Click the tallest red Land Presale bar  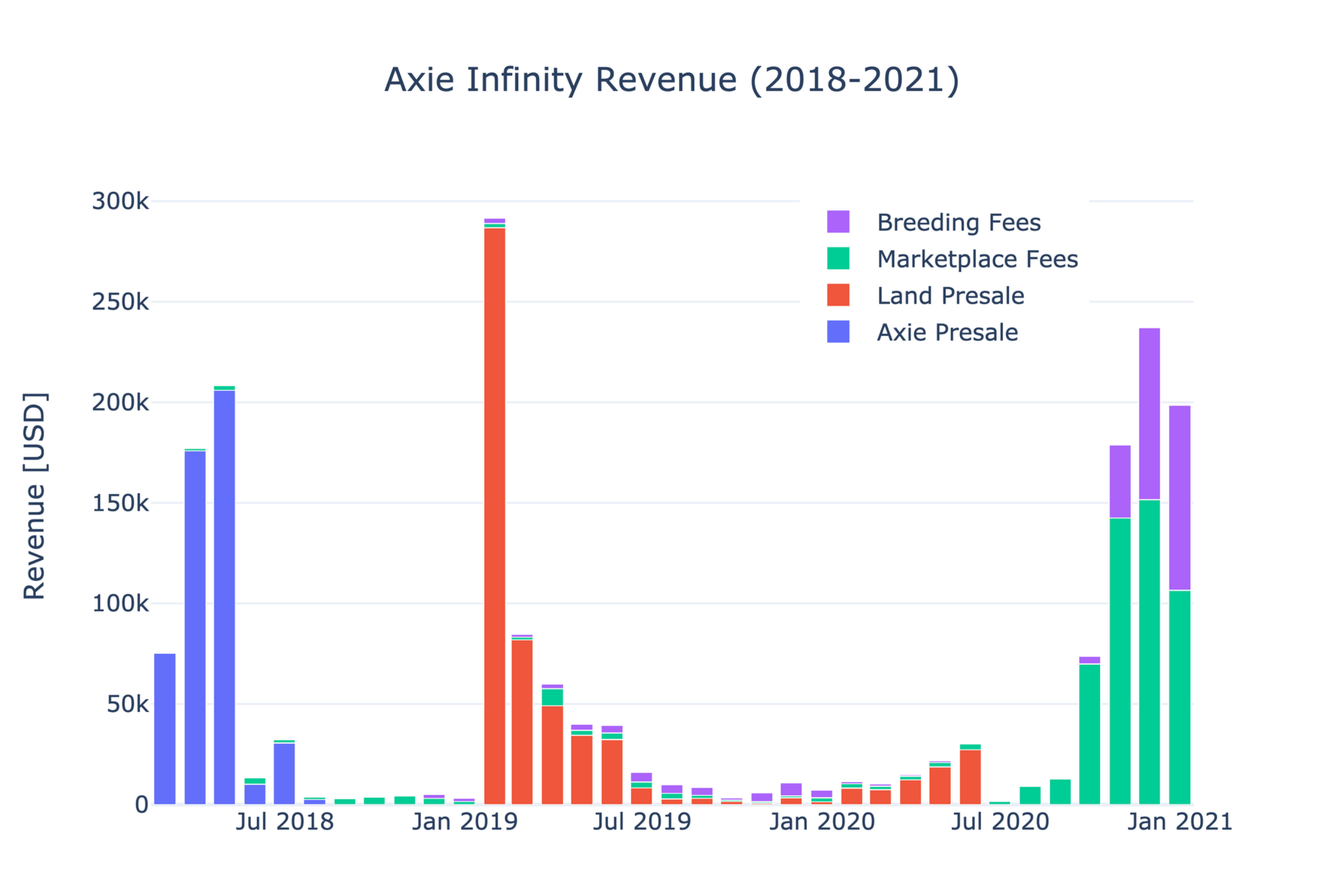point(494,514)
